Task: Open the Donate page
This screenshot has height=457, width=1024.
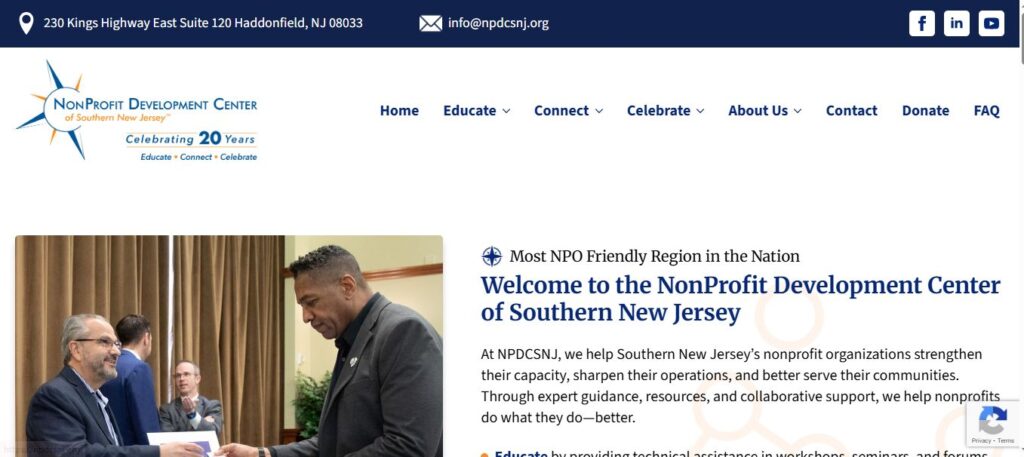Action: pos(925,111)
